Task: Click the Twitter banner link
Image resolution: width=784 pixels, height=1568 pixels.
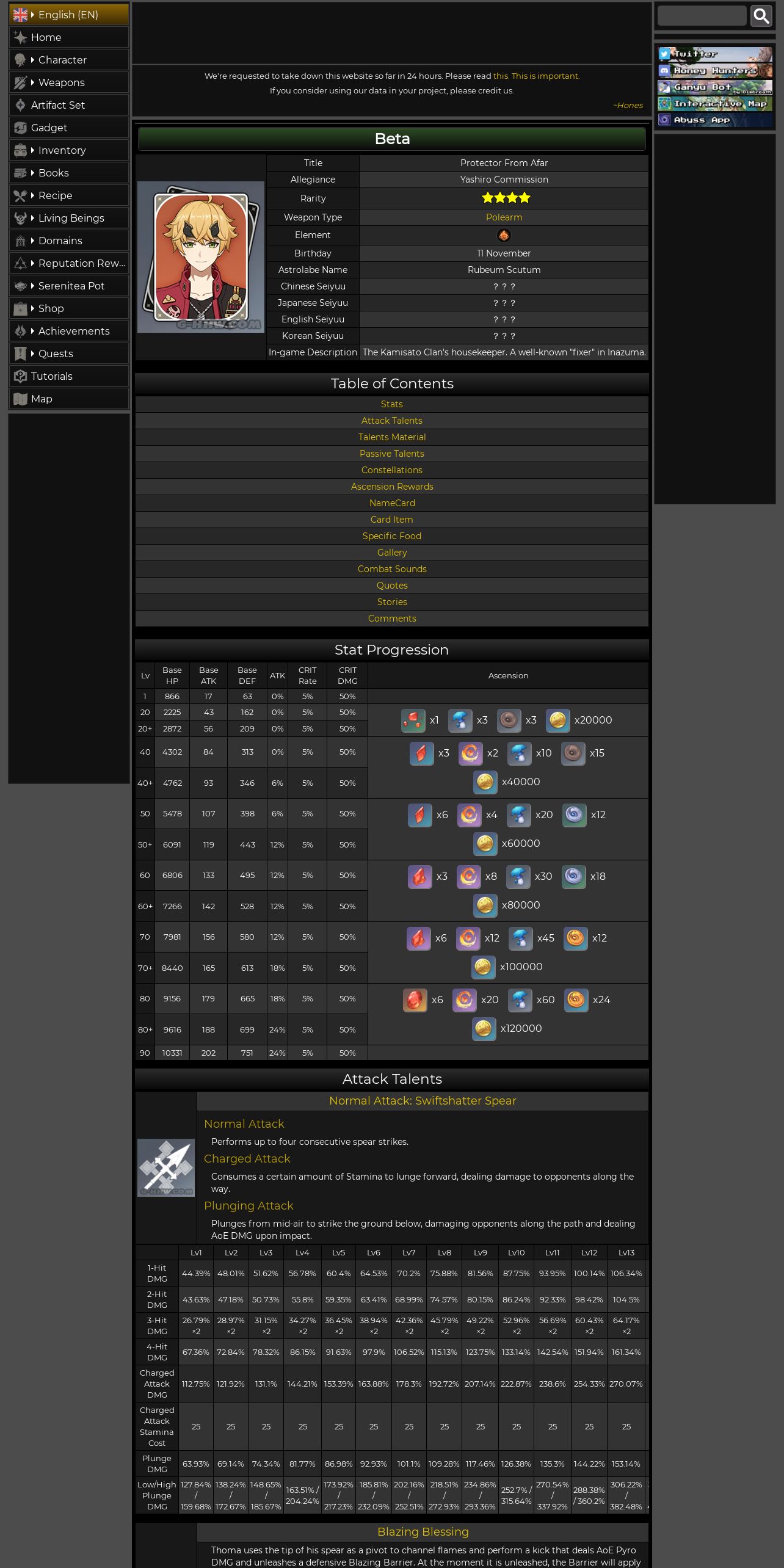Action: 715,54
